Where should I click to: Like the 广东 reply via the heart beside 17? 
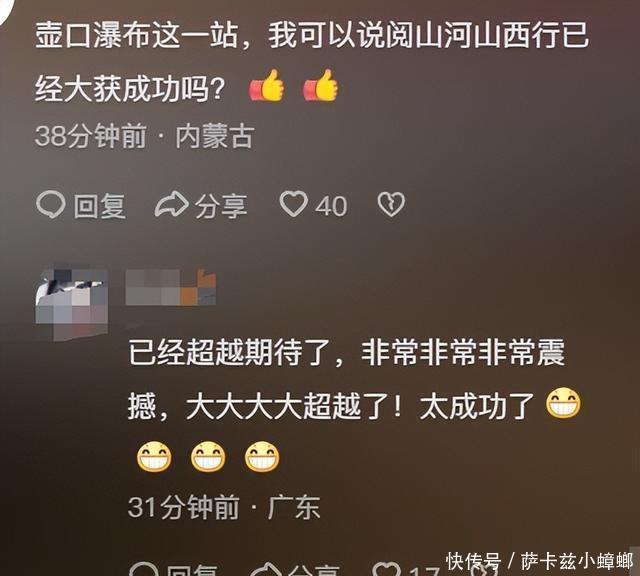point(387,569)
